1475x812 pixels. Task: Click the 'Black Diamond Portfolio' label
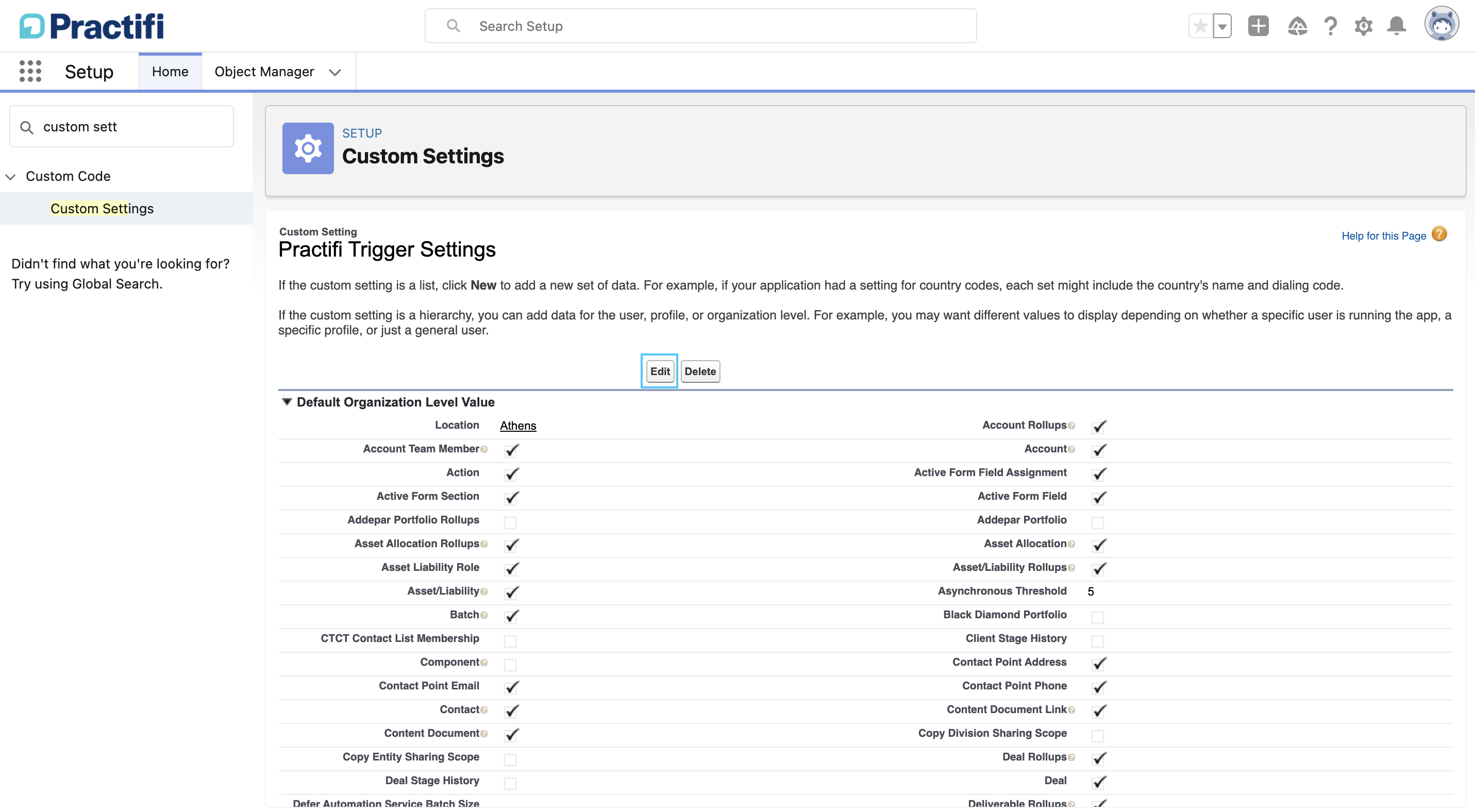pyautogui.click(x=1005, y=615)
